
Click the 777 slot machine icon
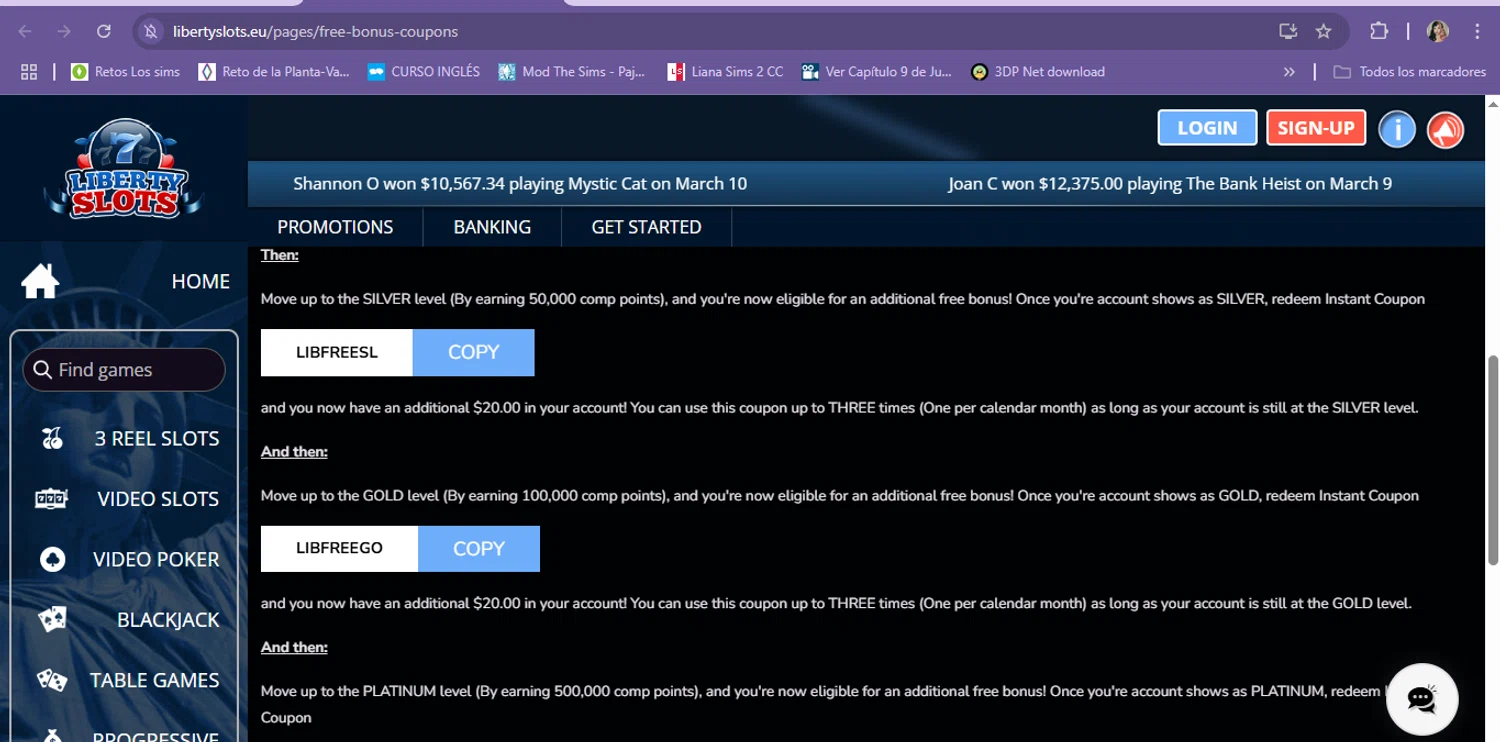51,498
